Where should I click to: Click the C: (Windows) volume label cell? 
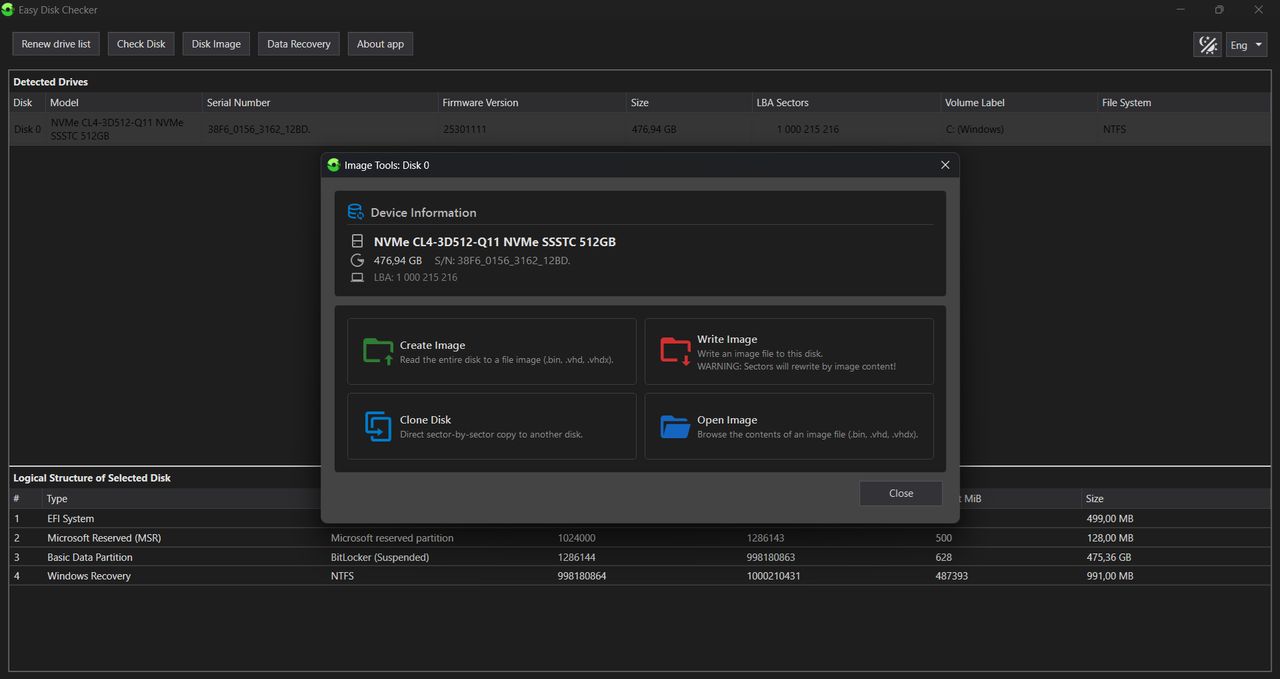pos(974,129)
